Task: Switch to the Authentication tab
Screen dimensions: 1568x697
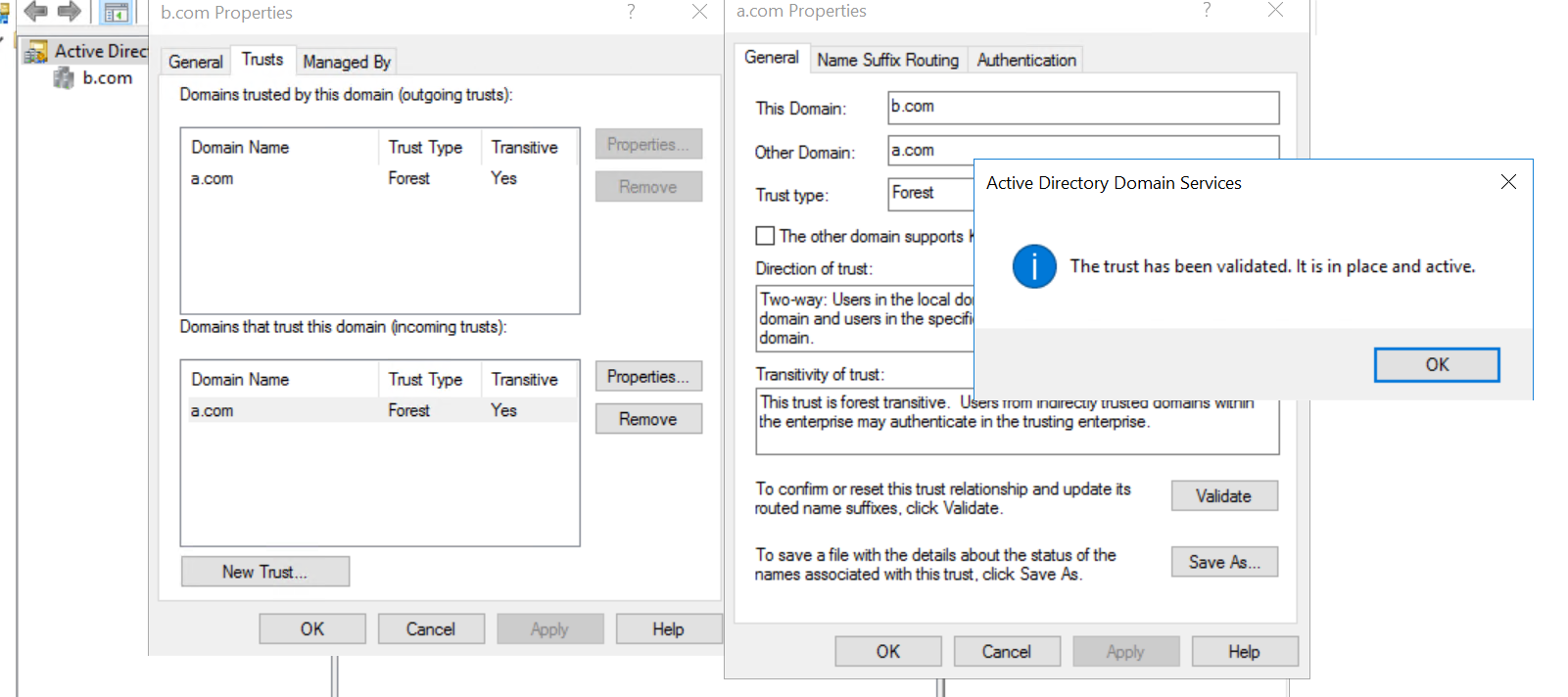Action: [x=1026, y=60]
